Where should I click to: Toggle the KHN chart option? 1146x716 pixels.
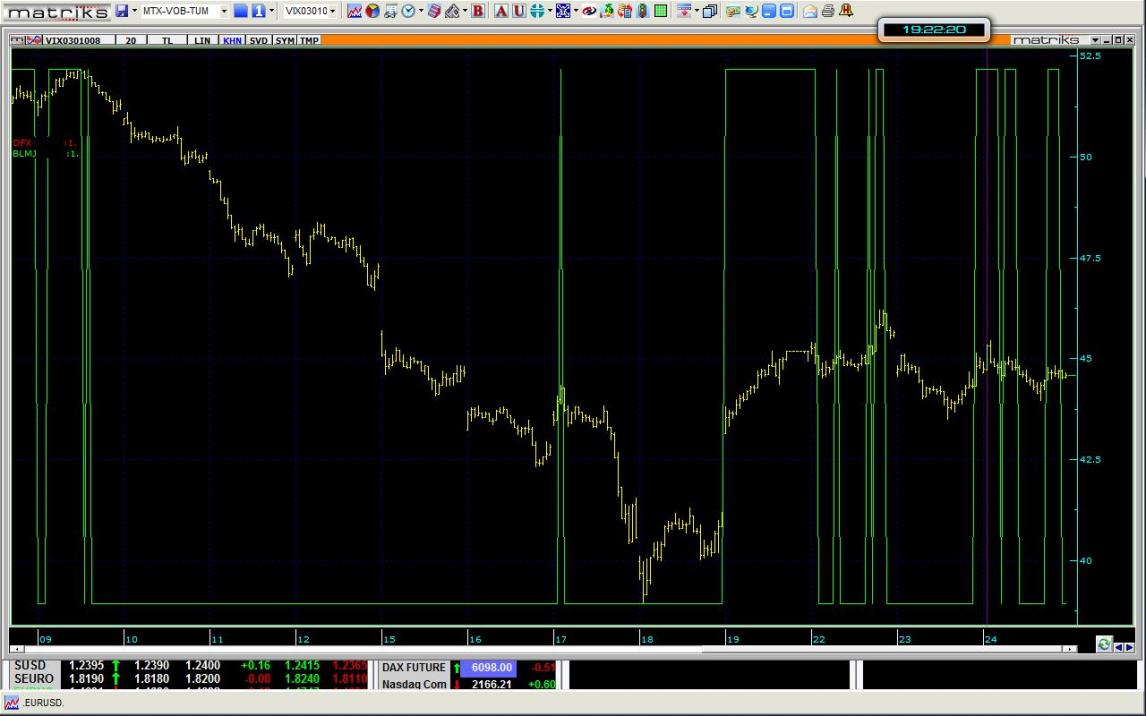pos(232,41)
